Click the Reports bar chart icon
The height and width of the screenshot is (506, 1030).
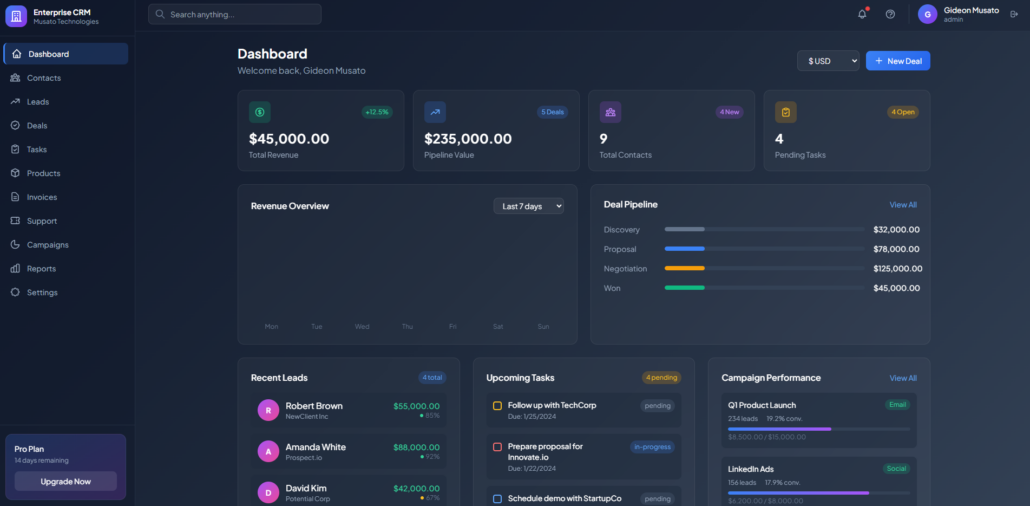(x=15, y=268)
